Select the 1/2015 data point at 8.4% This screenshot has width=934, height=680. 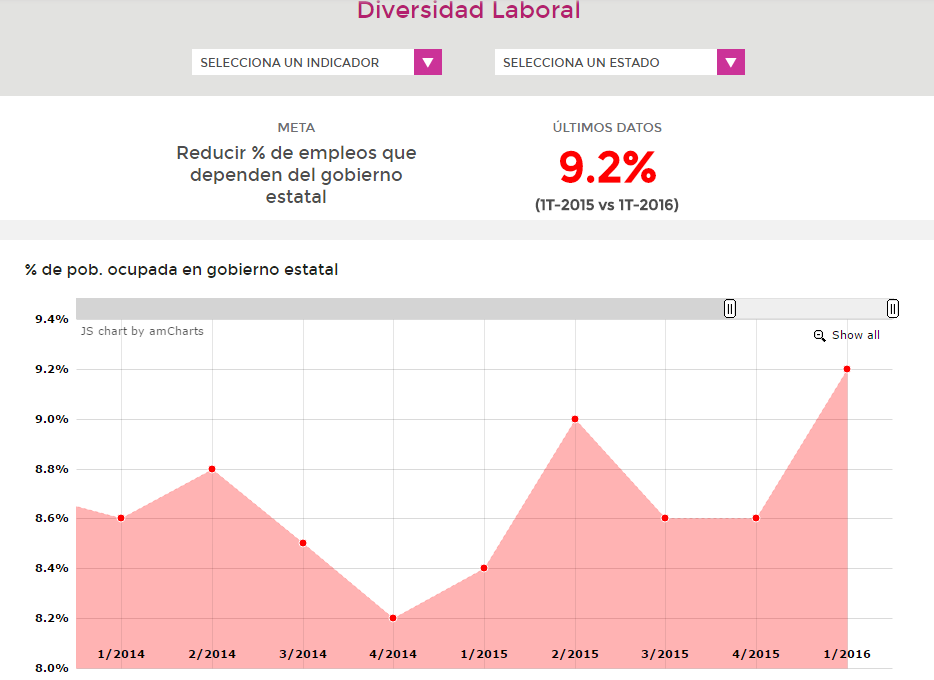(484, 568)
